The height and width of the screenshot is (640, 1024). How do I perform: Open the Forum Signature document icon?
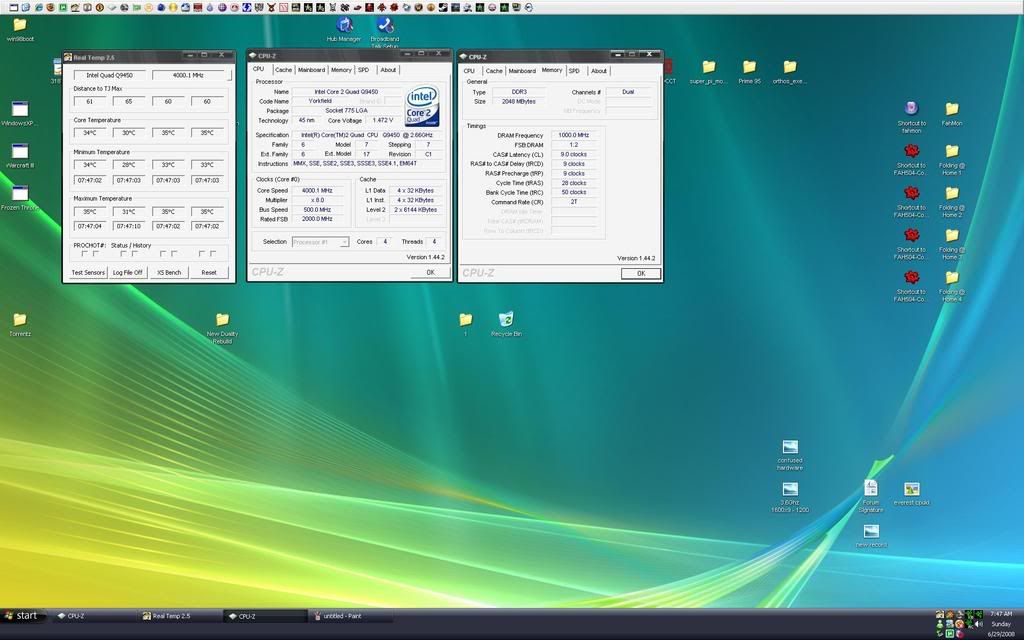pyautogui.click(x=871, y=496)
